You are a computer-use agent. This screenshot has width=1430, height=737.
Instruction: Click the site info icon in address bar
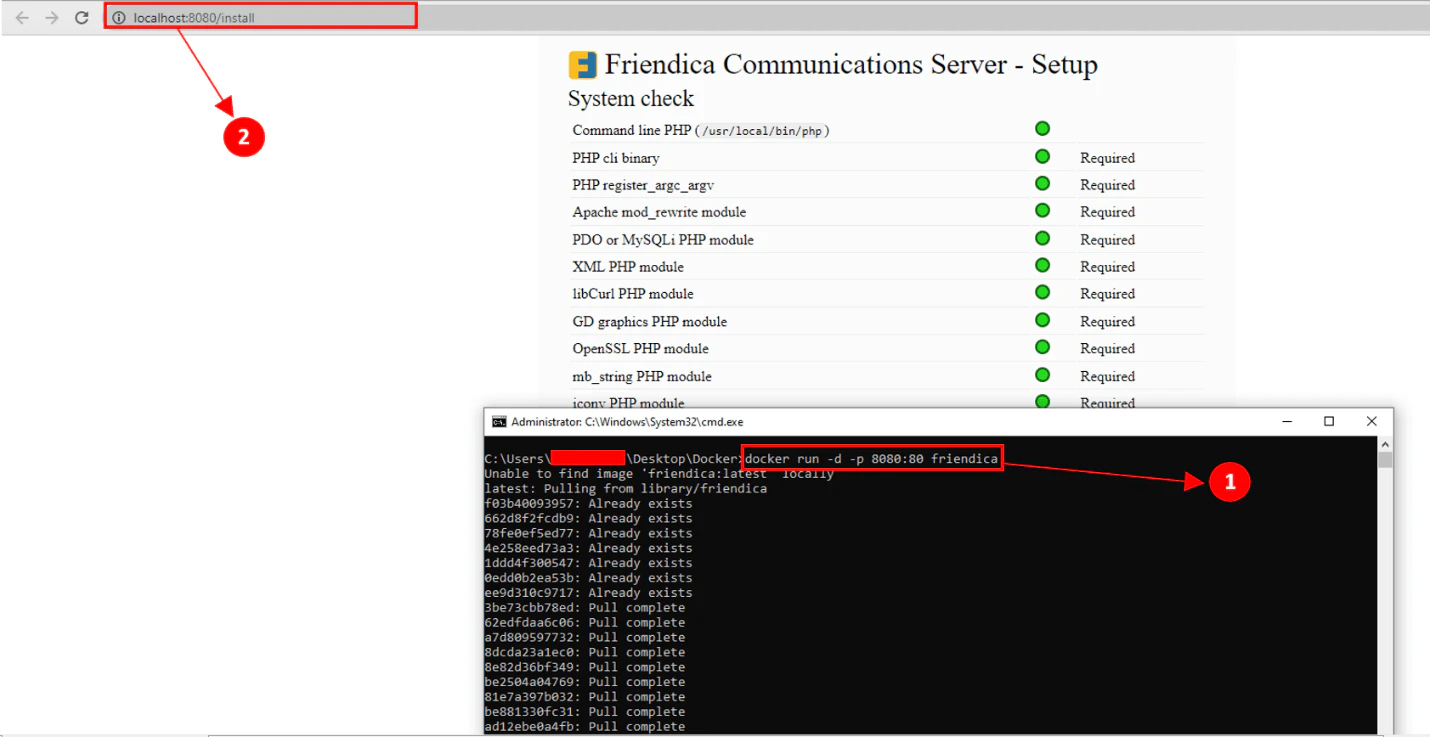[119, 16]
